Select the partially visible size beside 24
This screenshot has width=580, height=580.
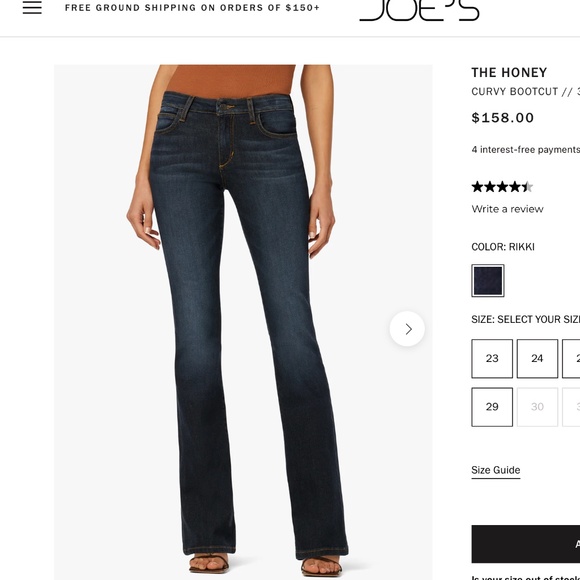(571, 358)
